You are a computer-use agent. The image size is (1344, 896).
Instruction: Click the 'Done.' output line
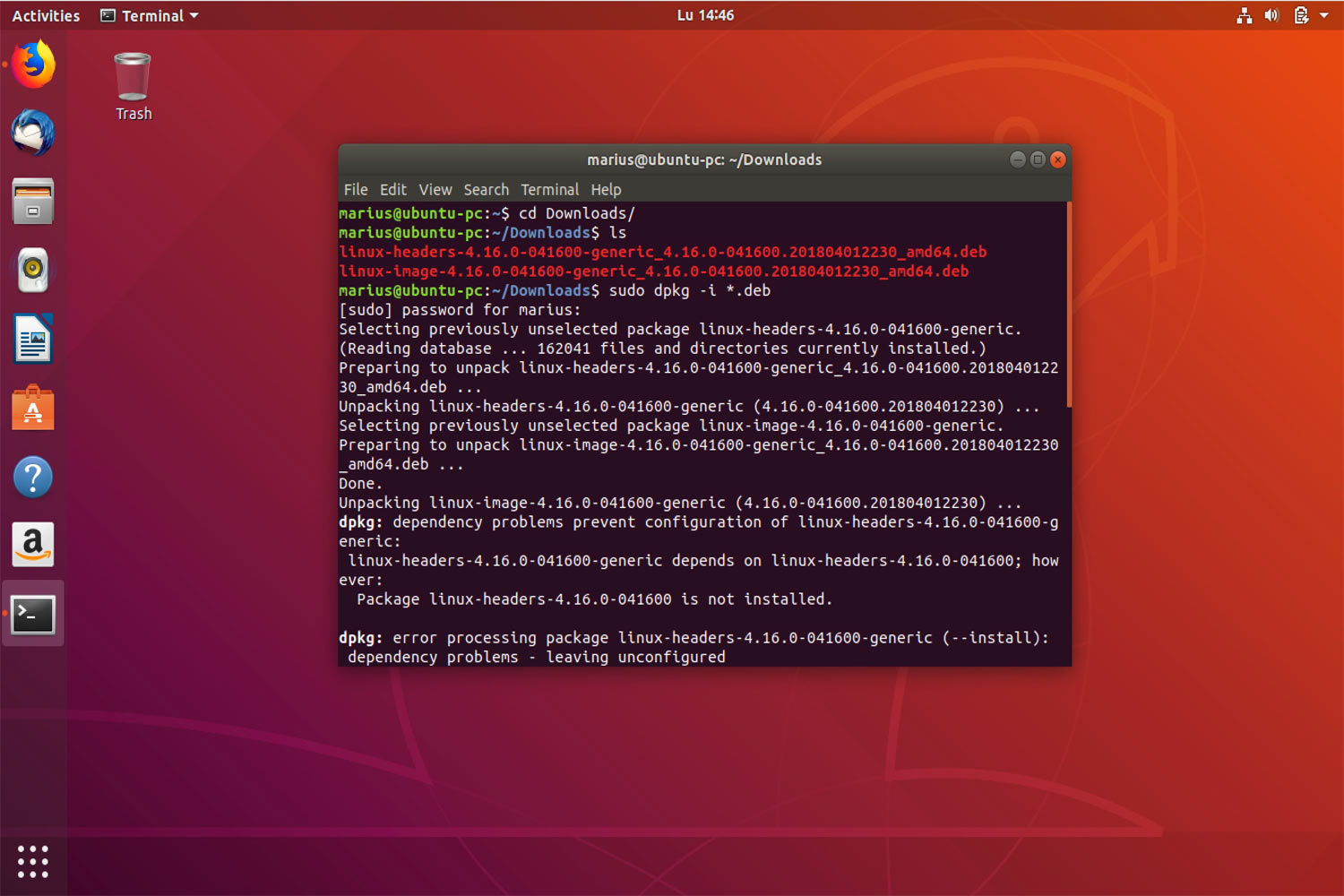pos(361,484)
